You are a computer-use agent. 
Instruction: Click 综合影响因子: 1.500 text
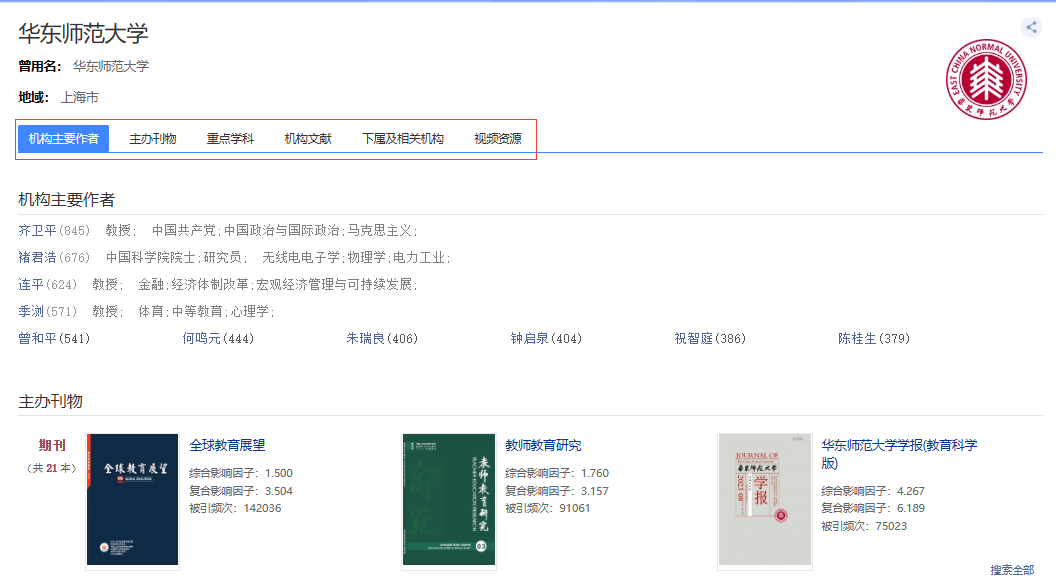point(241,473)
